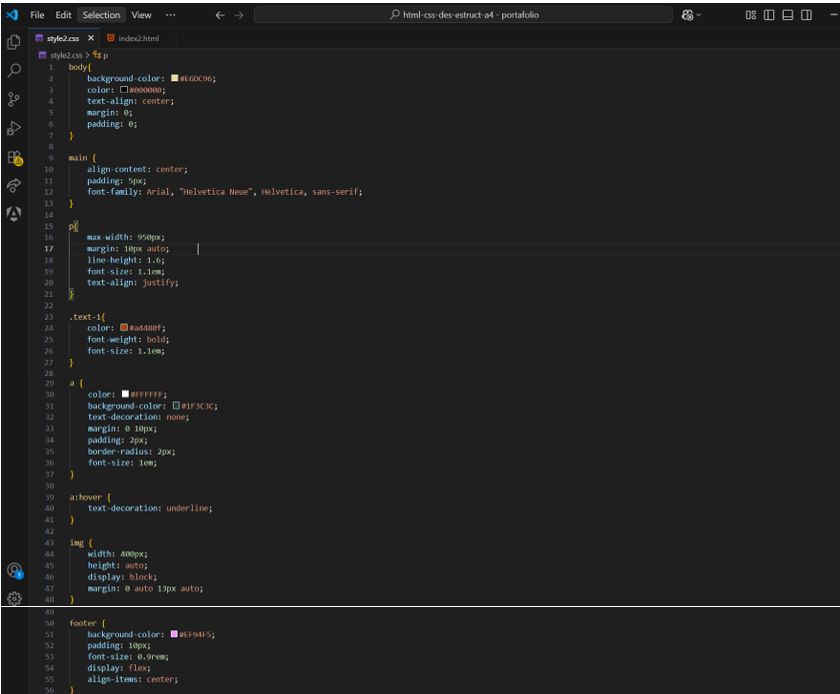Open color picker for #E6DC96 swatch

[175, 78]
